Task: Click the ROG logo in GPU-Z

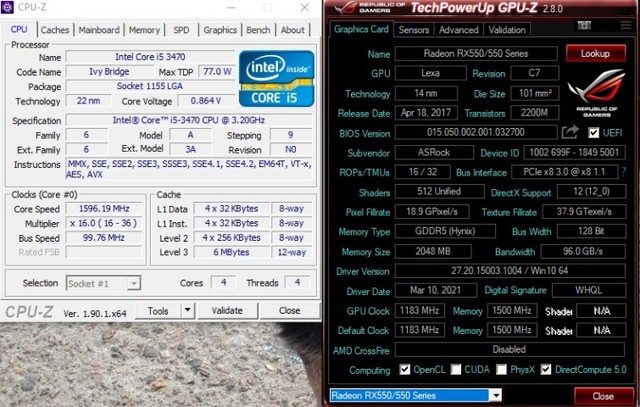Action: [x=596, y=93]
